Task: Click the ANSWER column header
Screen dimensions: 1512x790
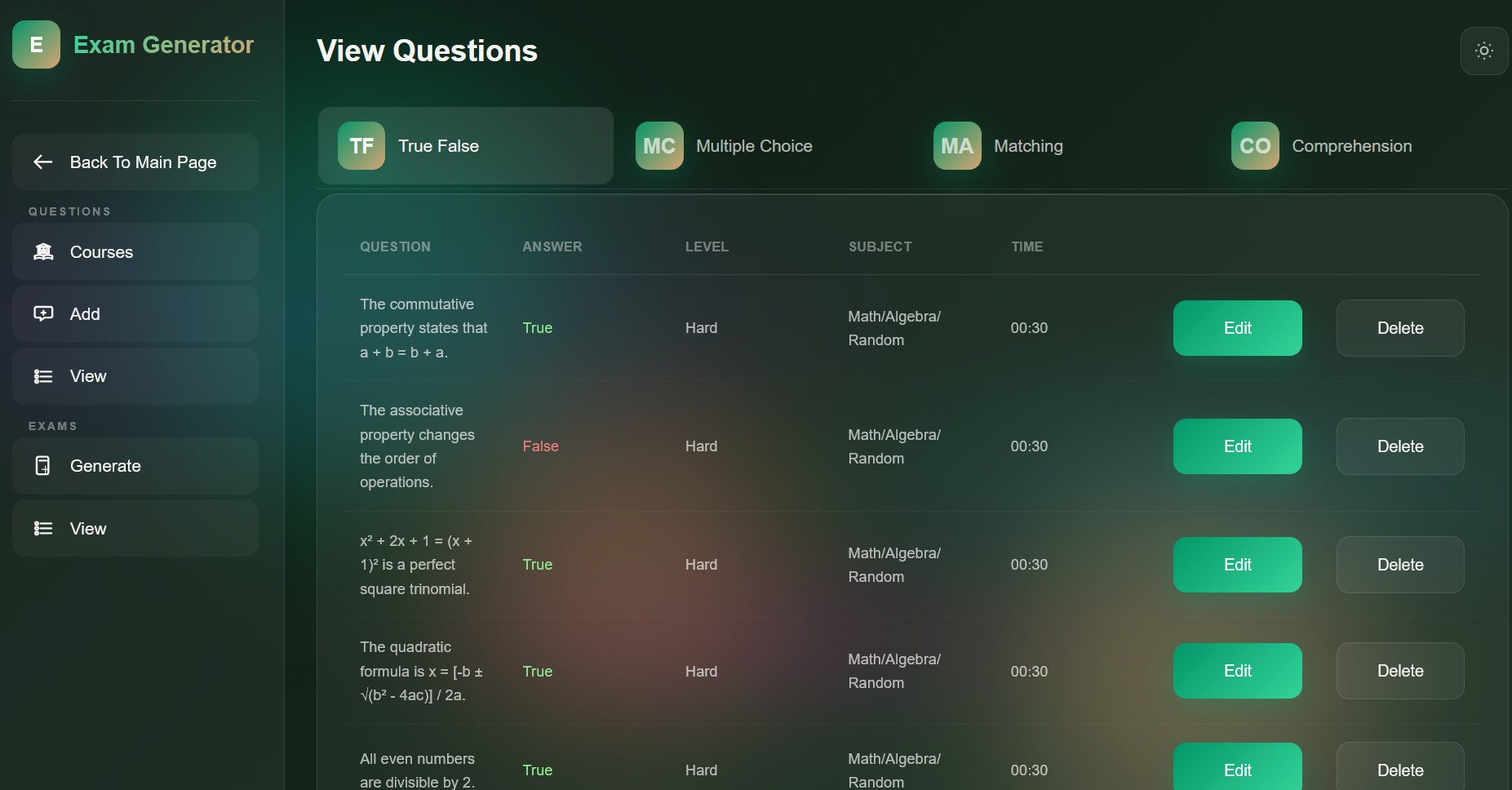Action: (x=552, y=246)
